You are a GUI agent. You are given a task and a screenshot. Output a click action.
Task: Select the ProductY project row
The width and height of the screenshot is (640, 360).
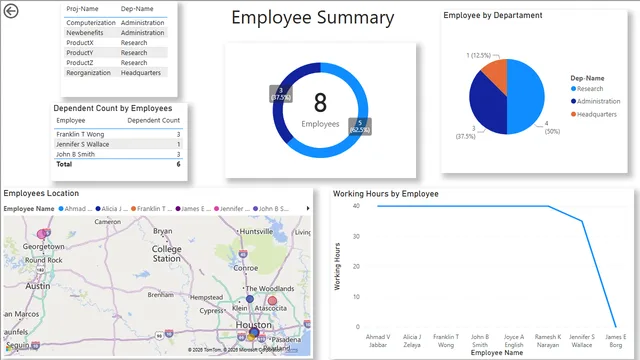(116, 53)
